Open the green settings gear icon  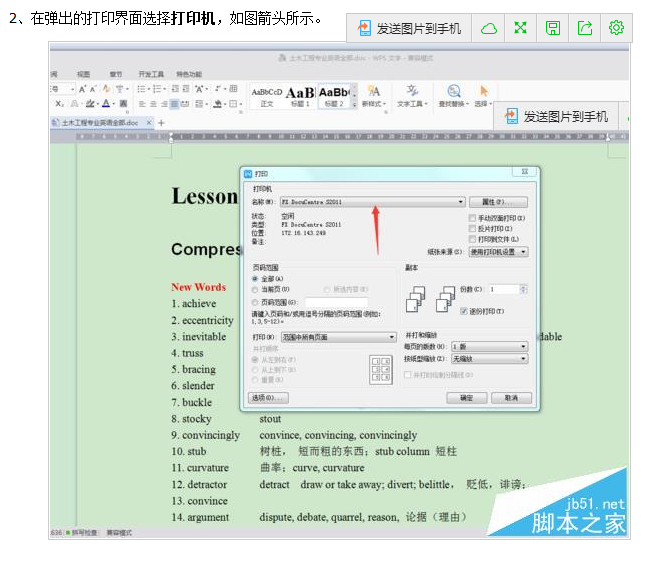pos(616,28)
